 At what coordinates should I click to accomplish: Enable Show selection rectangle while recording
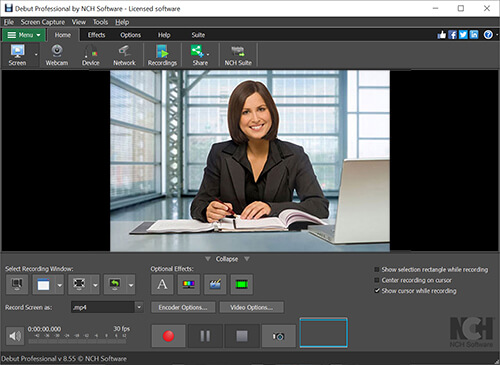pos(377,269)
